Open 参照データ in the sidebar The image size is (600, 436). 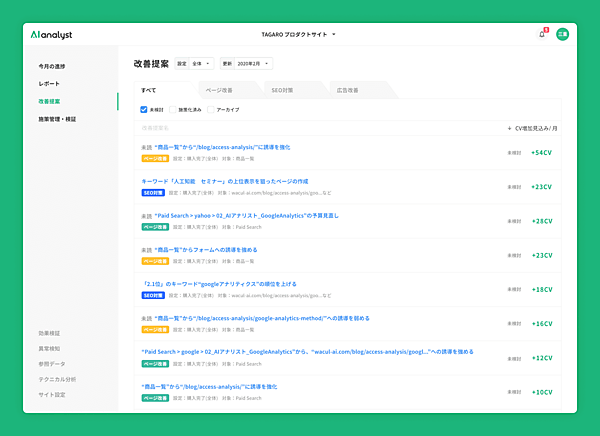tap(52, 364)
